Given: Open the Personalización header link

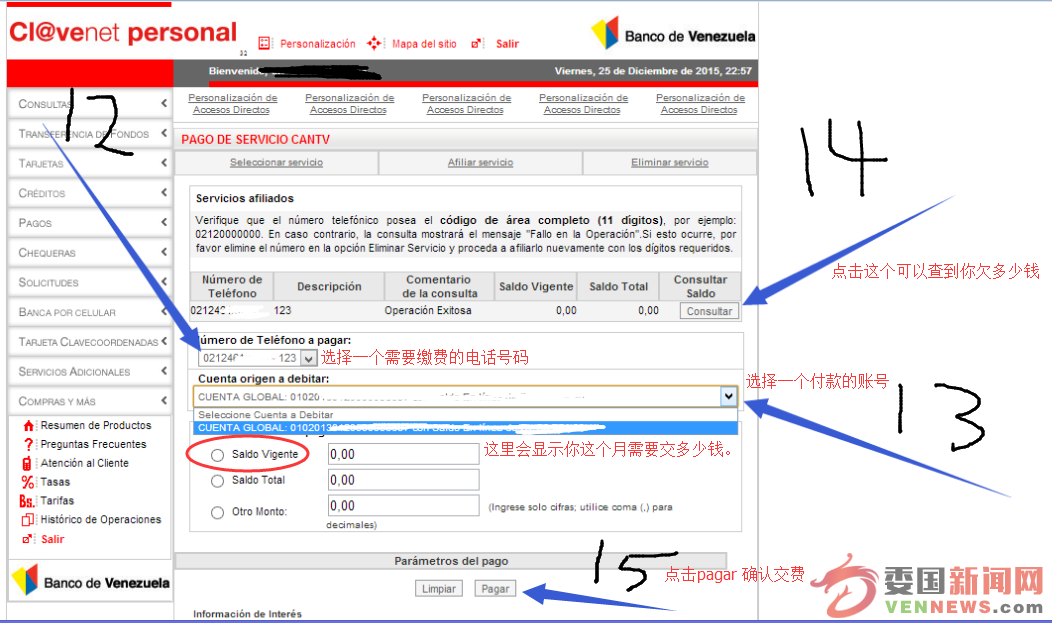Looking at the screenshot, I should 317,44.
